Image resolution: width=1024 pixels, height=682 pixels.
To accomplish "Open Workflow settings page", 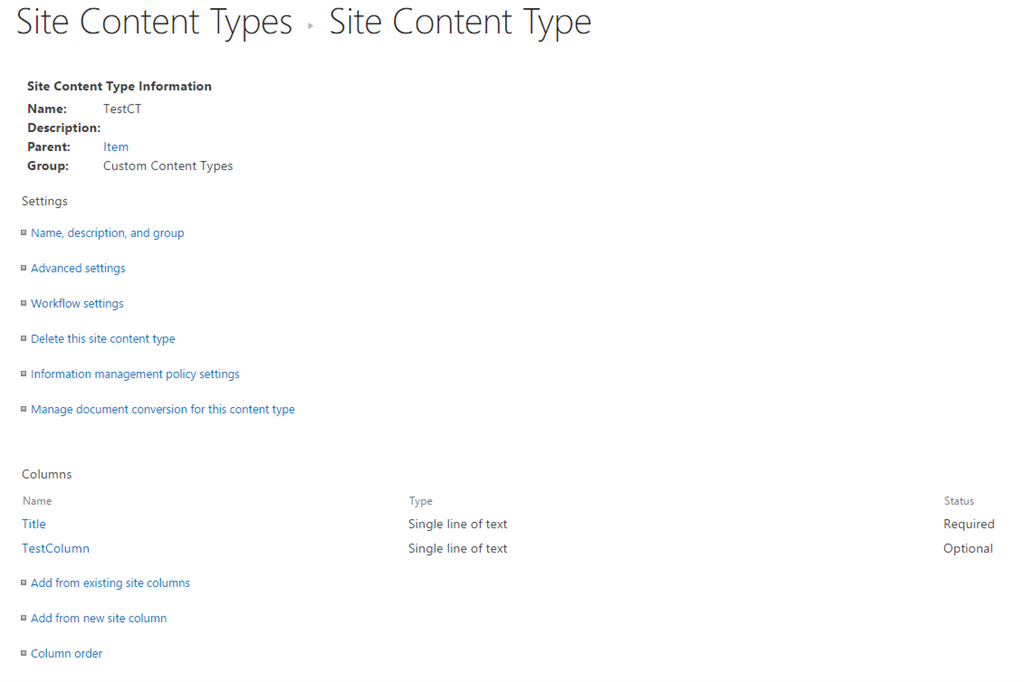I will coord(77,303).
